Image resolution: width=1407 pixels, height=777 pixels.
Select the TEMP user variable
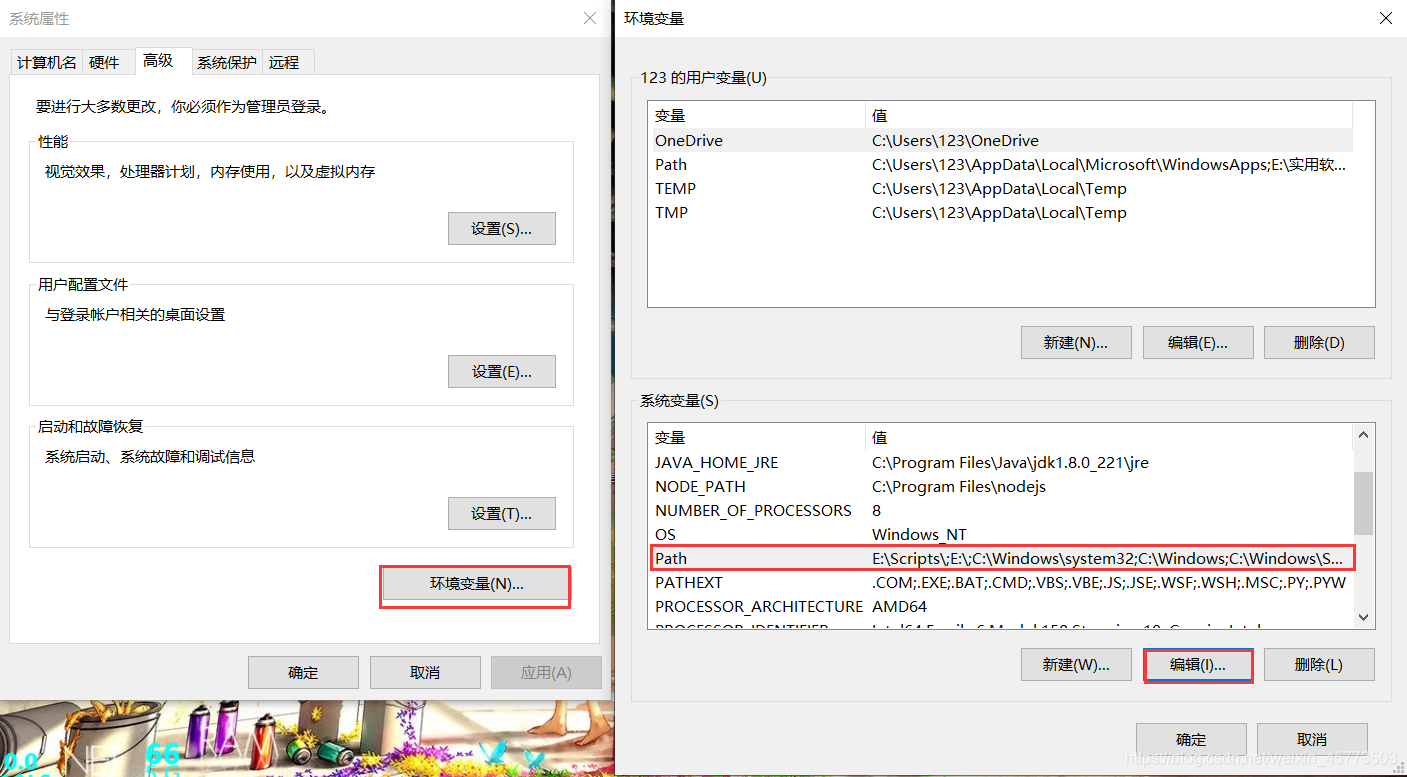point(1000,189)
